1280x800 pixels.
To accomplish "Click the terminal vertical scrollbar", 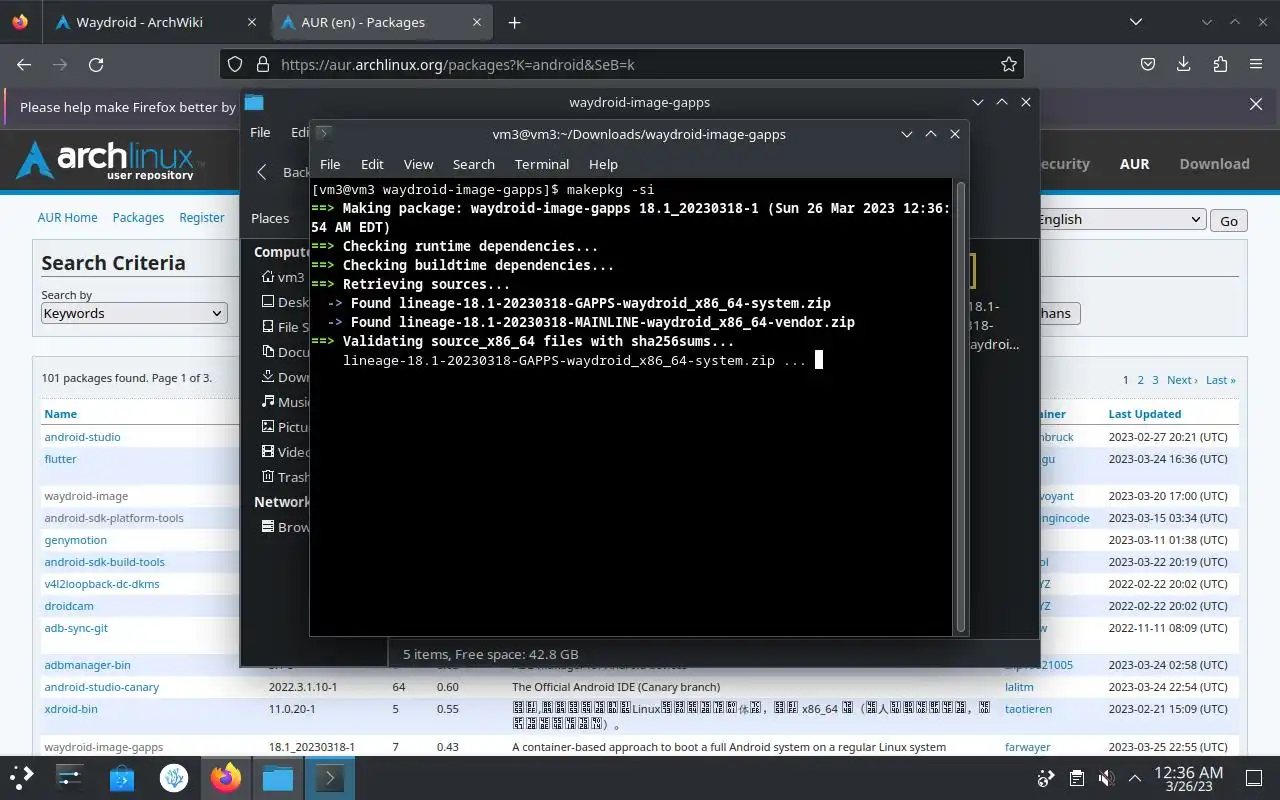I will coord(961,407).
